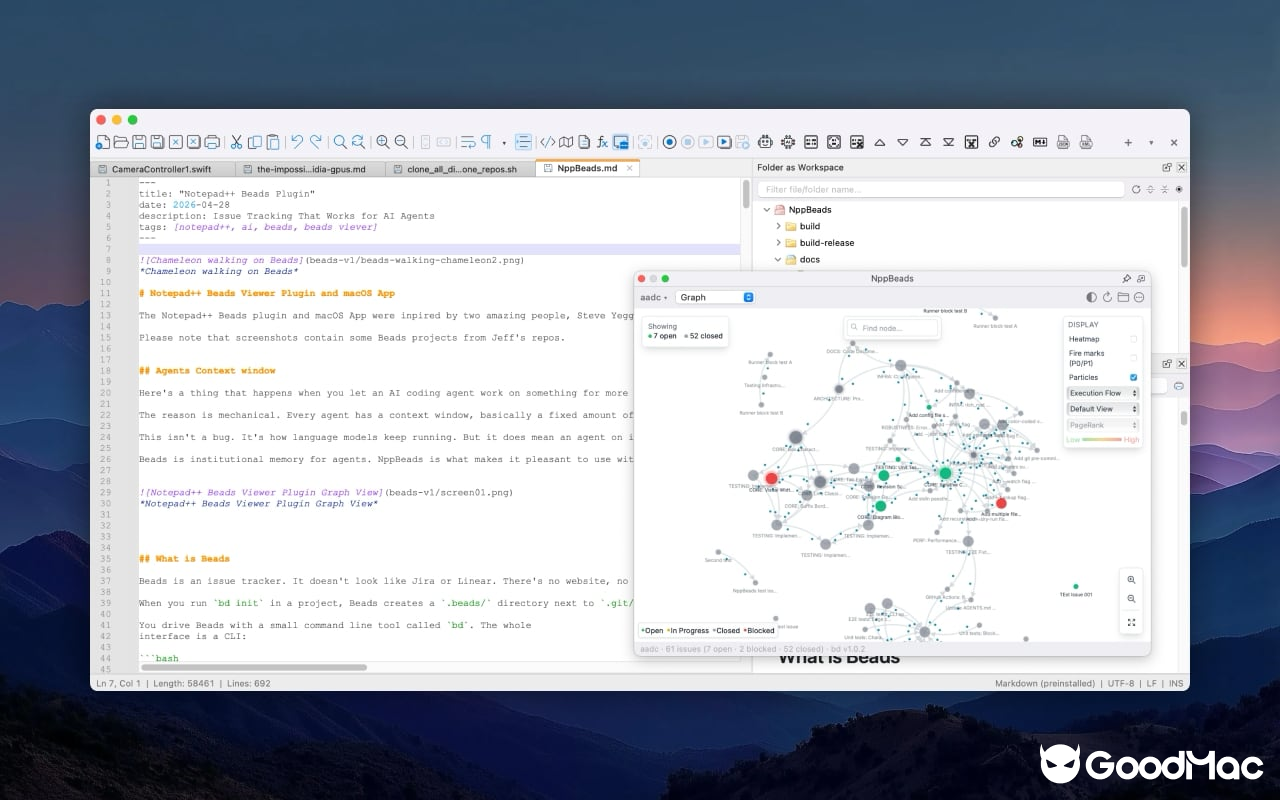
Task: Toggle word wrap toolbar icon
Action: point(468,142)
